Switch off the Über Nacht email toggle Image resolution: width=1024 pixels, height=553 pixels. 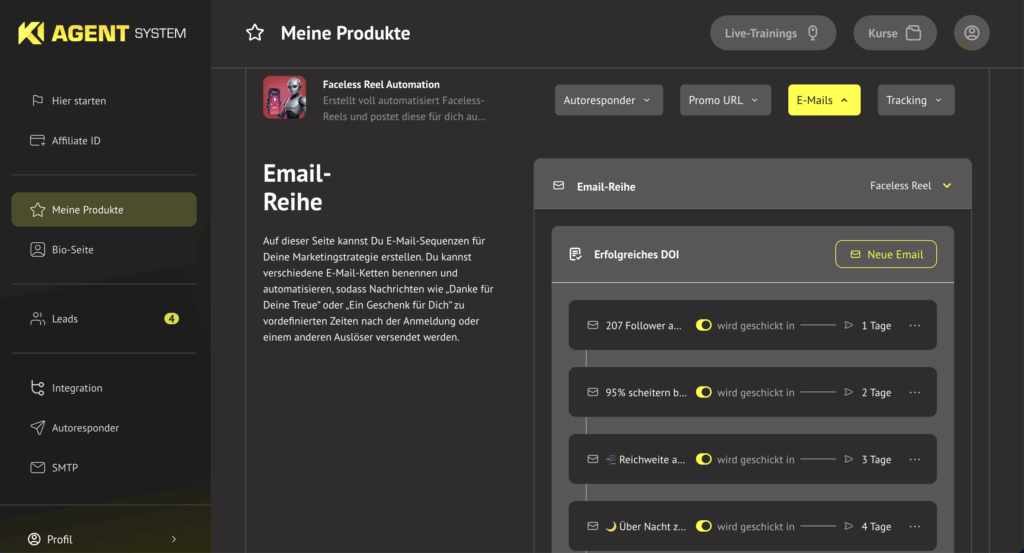coord(703,526)
